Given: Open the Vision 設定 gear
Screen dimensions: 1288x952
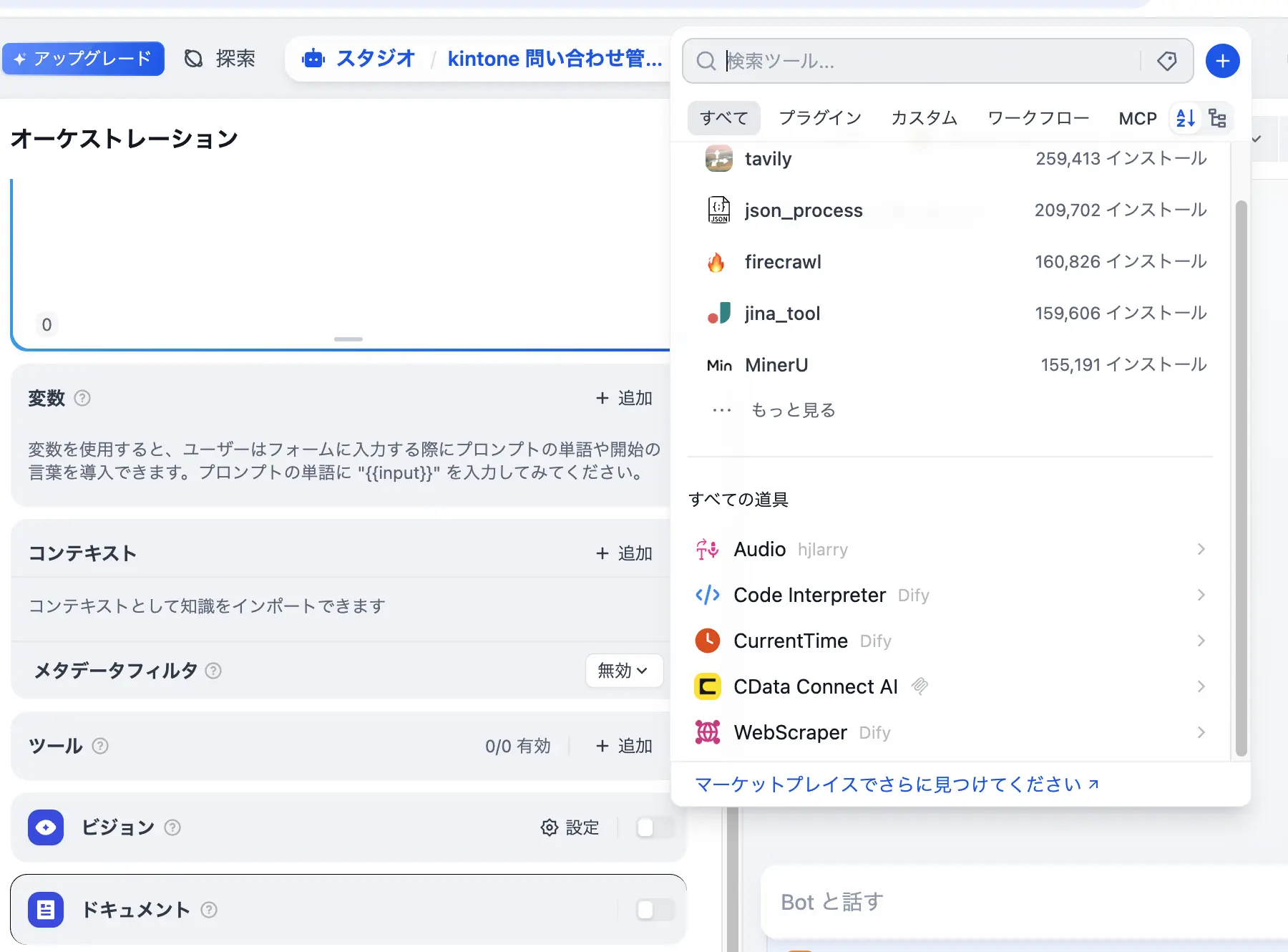Looking at the screenshot, I should coord(570,827).
